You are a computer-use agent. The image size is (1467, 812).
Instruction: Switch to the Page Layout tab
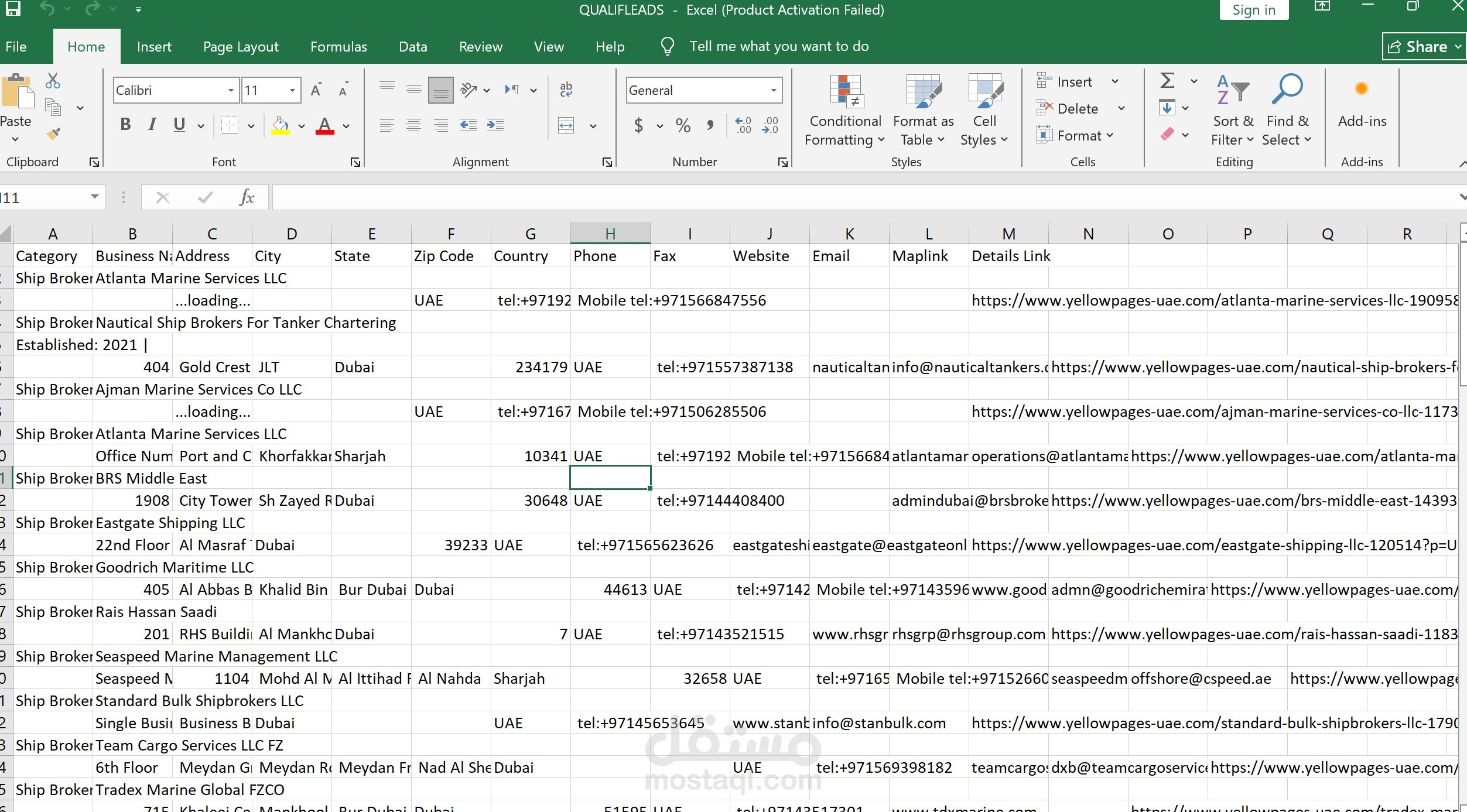click(241, 46)
